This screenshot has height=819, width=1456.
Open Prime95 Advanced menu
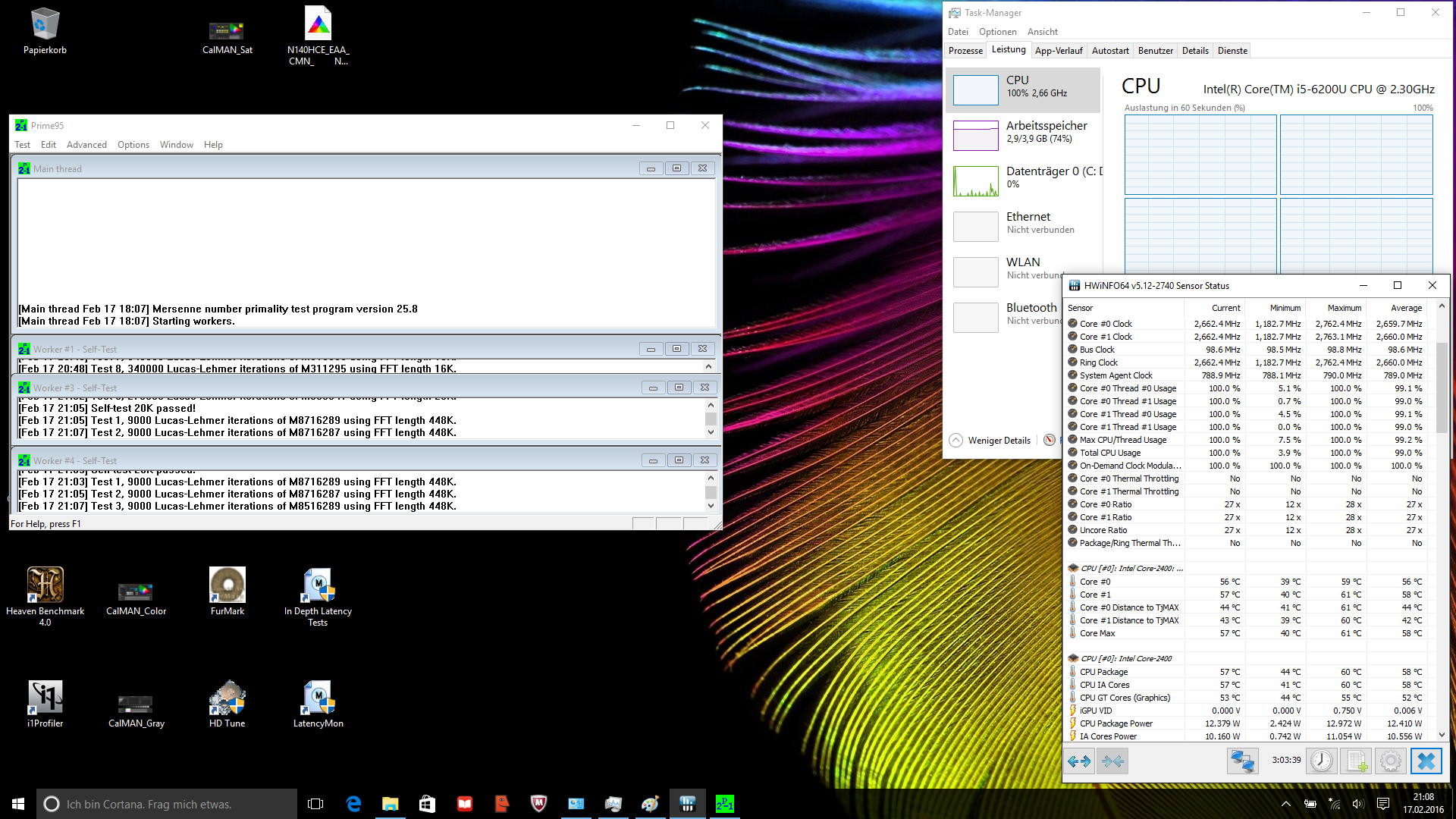pyautogui.click(x=86, y=145)
